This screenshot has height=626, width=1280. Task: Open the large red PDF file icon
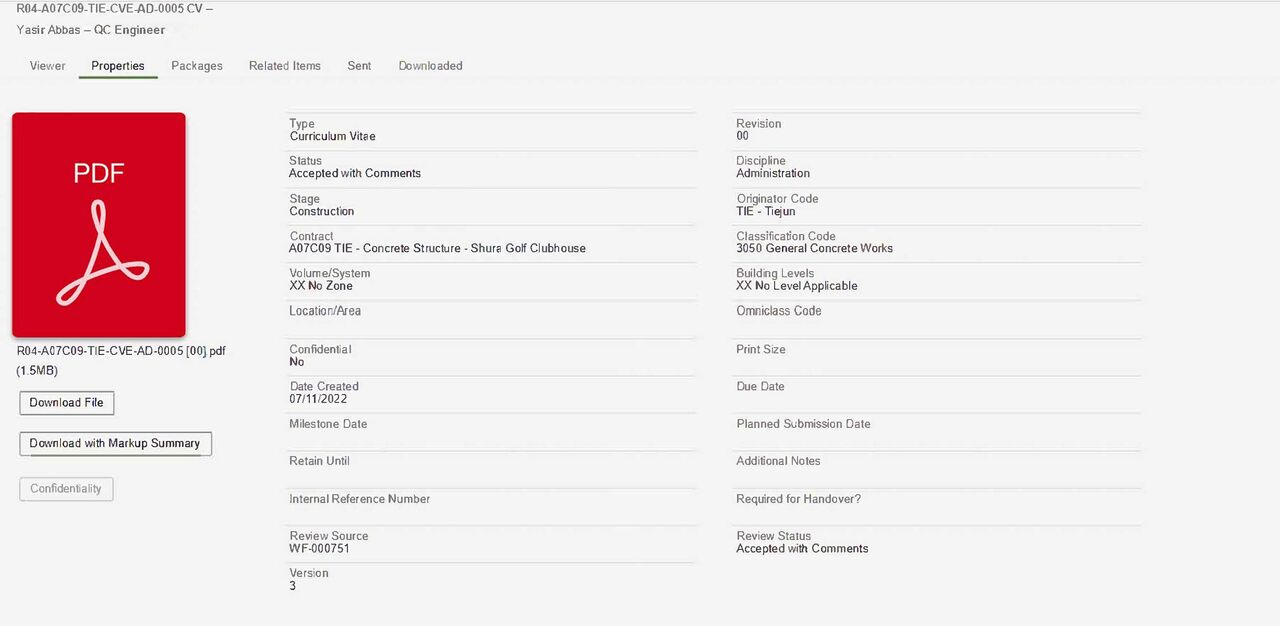(x=99, y=225)
